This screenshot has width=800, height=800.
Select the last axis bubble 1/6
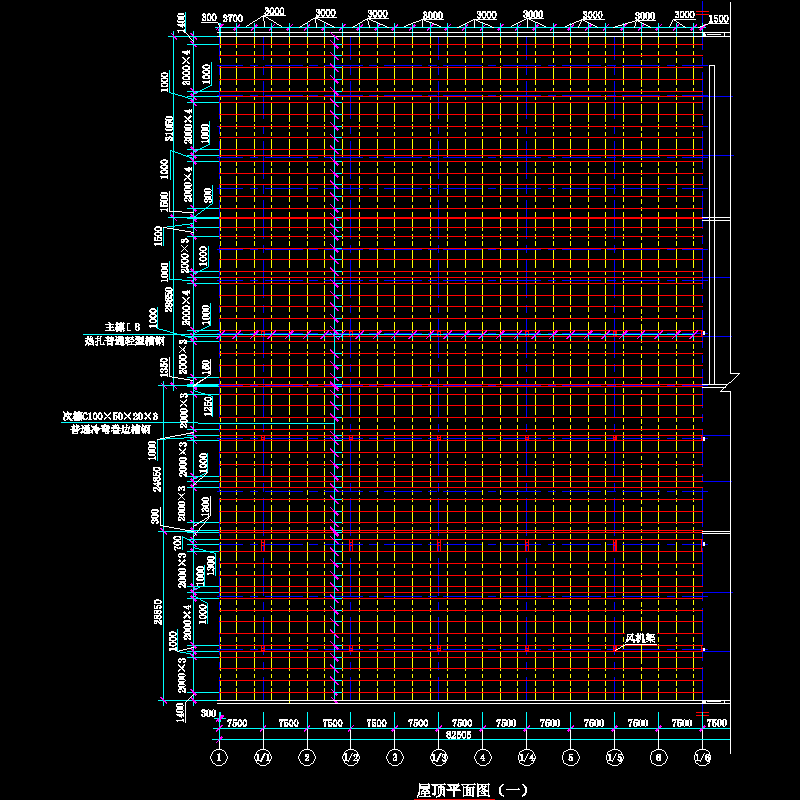coord(703,759)
